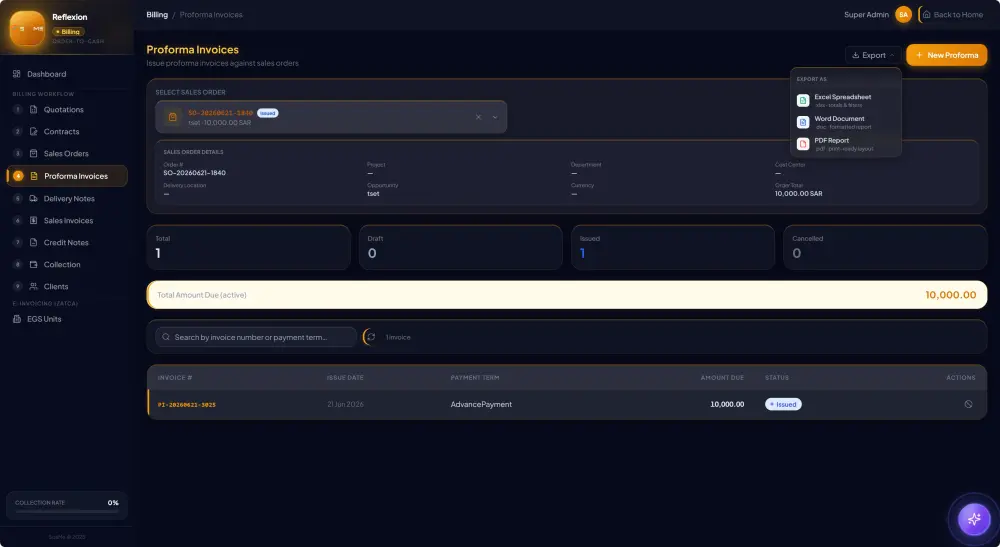Click the Dashboard grid icon
Image resolution: width=1000 pixels, height=547 pixels.
(x=17, y=74)
